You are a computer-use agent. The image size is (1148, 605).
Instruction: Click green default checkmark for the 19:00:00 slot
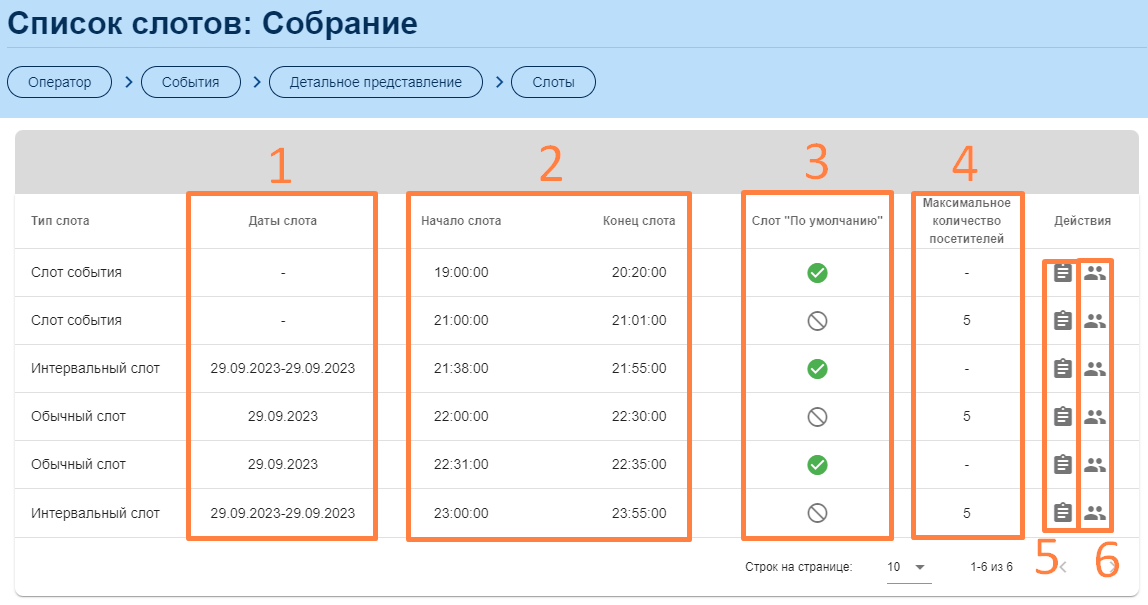pyautogui.click(x=817, y=273)
